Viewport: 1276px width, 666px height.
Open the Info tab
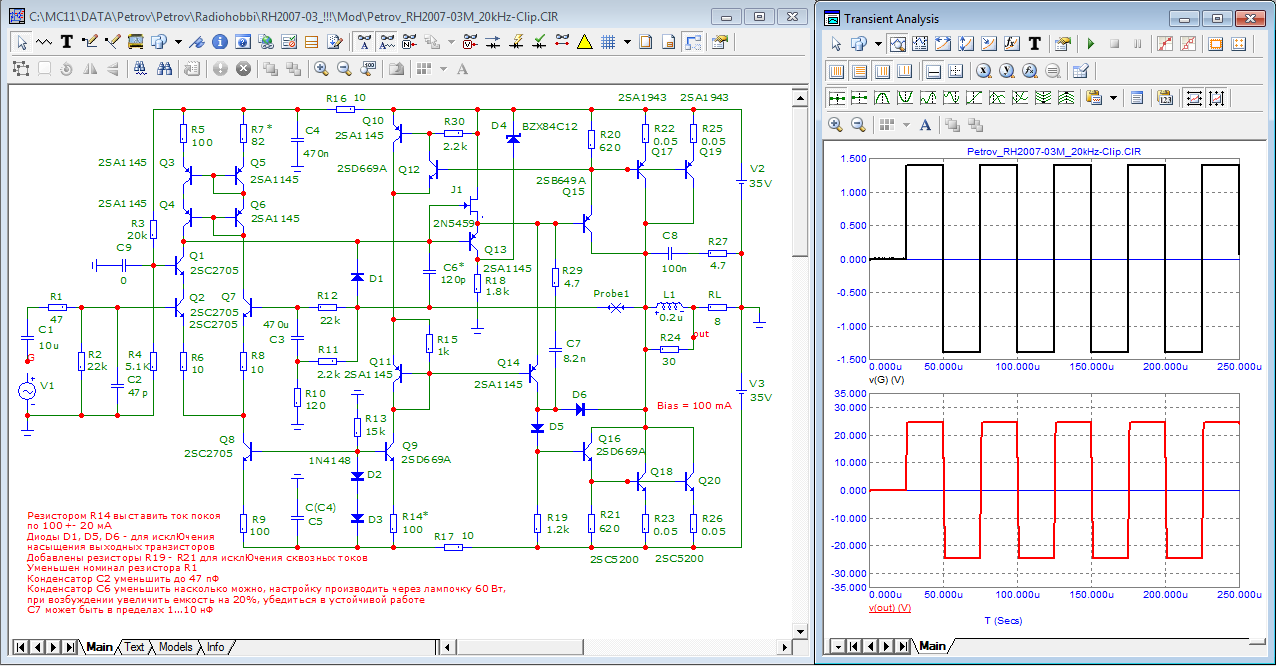(215, 647)
